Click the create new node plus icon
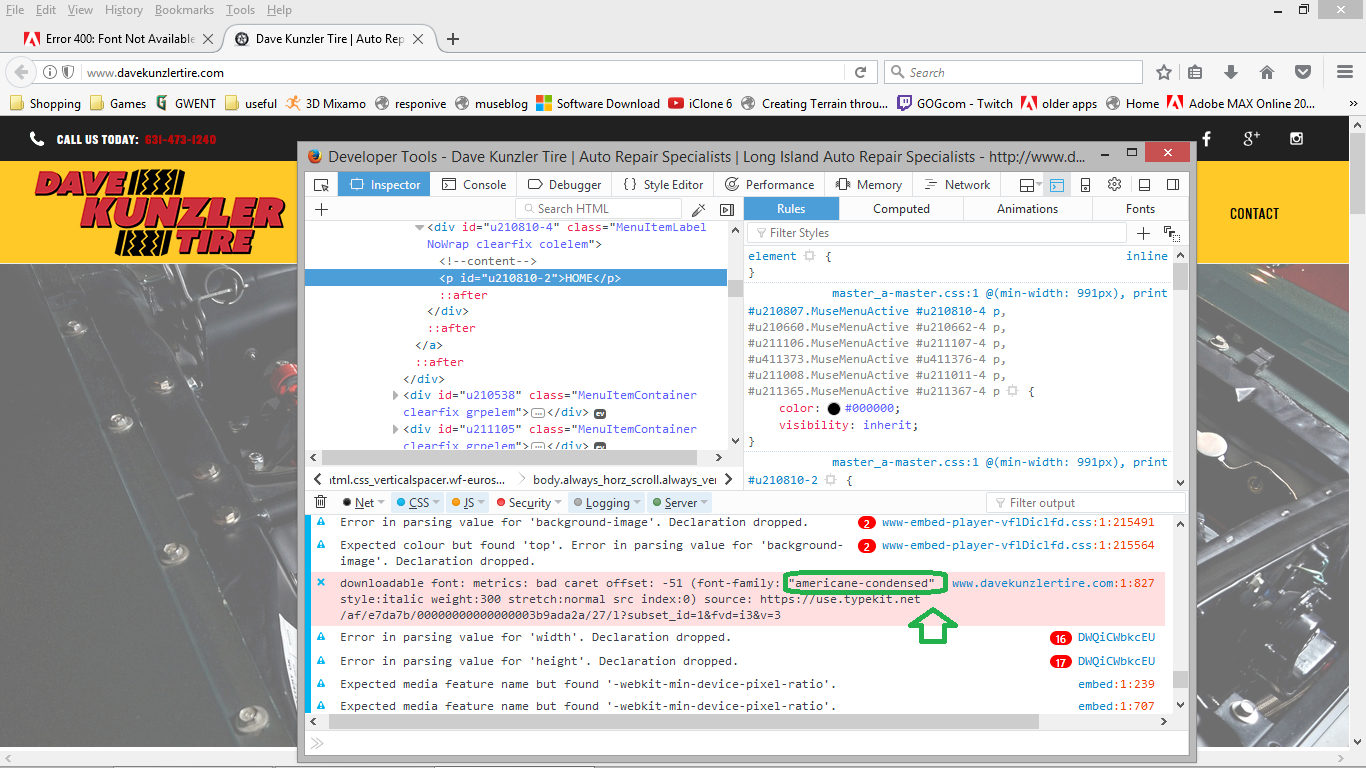The width and height of the screenshot is (1366, 768). [x=321, y=209]
